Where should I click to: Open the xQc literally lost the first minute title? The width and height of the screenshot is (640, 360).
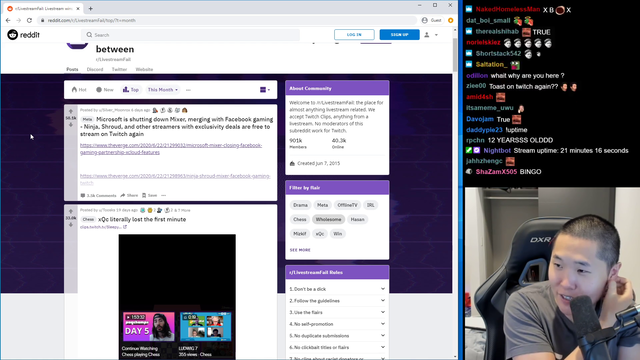[x=142, y=220]
